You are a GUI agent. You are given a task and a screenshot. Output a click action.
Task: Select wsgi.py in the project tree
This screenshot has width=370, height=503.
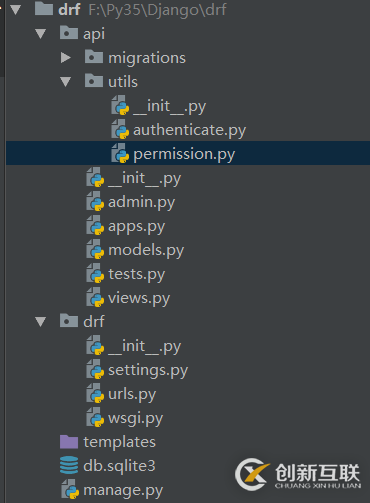tap(136, 418)
